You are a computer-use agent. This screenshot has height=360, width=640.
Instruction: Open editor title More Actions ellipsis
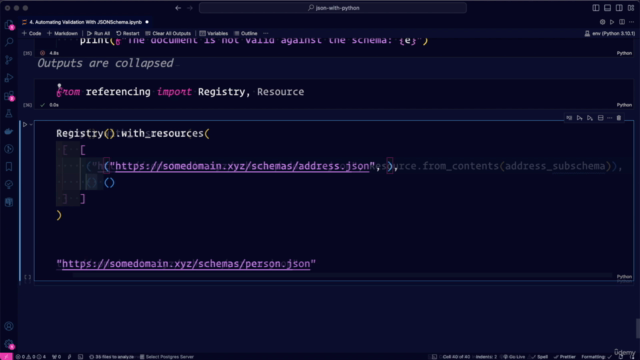coord(631,22)
